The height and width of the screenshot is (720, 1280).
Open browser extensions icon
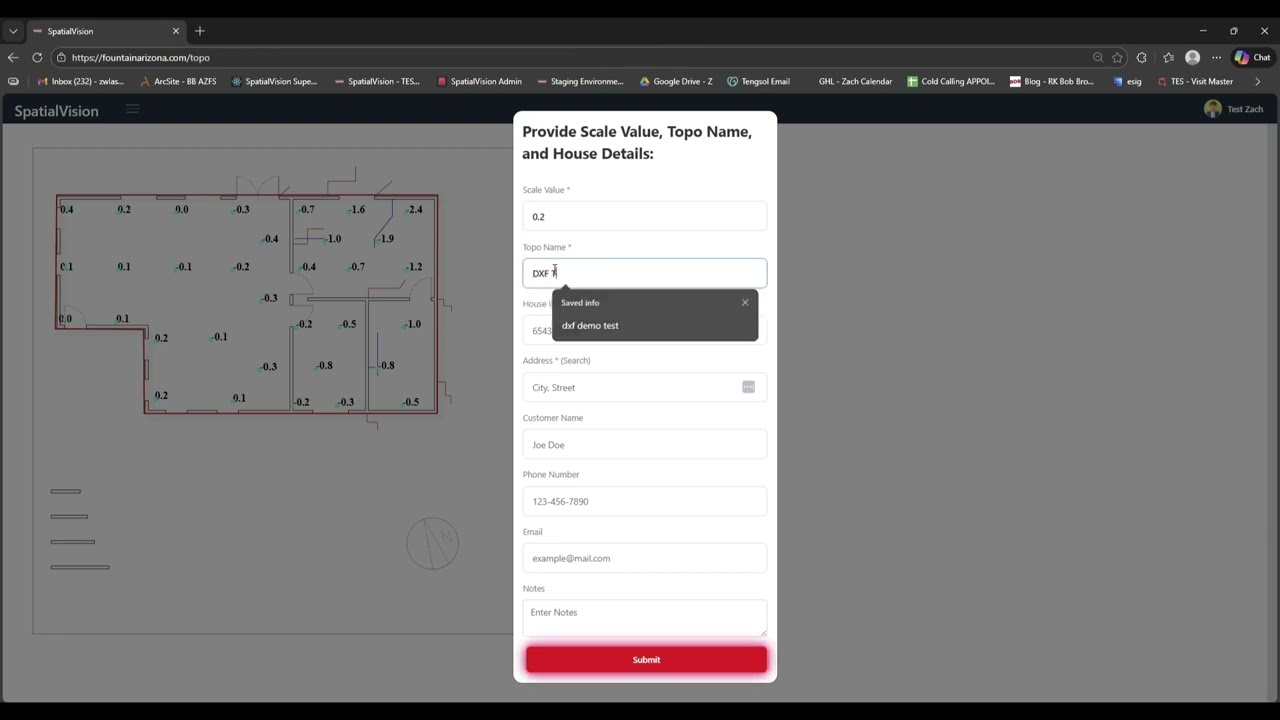click(1142, 58)
